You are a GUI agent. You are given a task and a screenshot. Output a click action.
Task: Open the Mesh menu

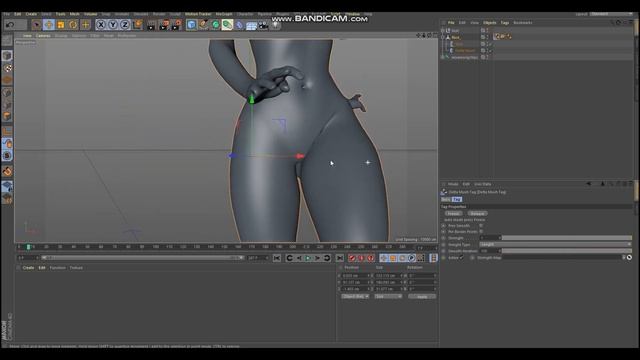[75, 14]
